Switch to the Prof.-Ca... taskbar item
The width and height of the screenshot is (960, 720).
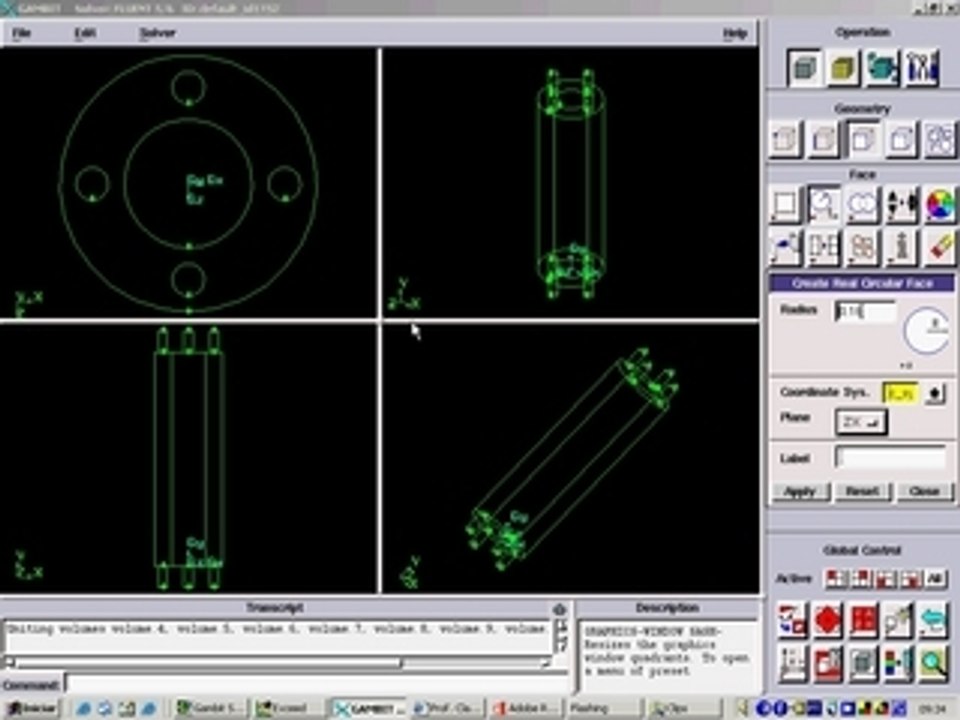tap(448, 708)
